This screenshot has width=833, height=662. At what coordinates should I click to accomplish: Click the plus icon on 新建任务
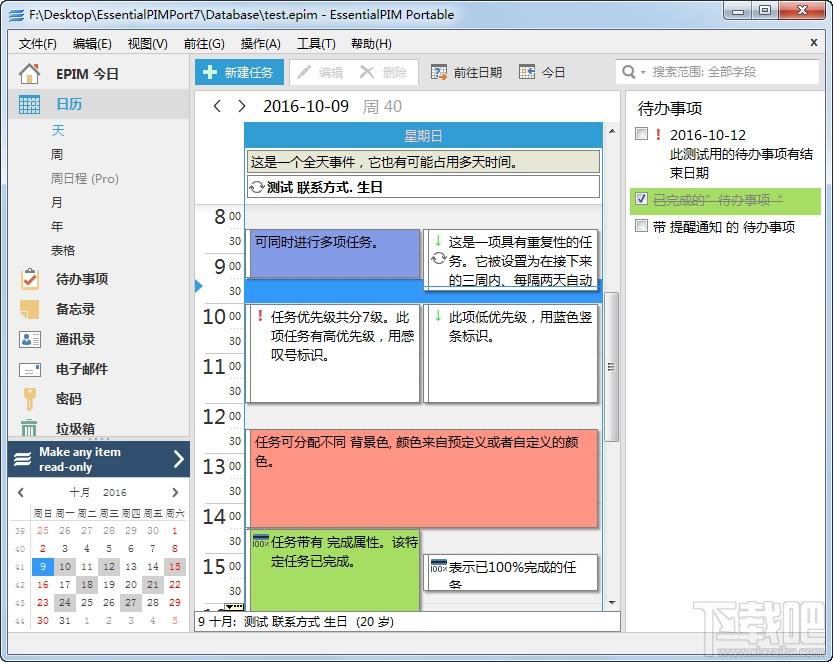[x=210, y=72]
